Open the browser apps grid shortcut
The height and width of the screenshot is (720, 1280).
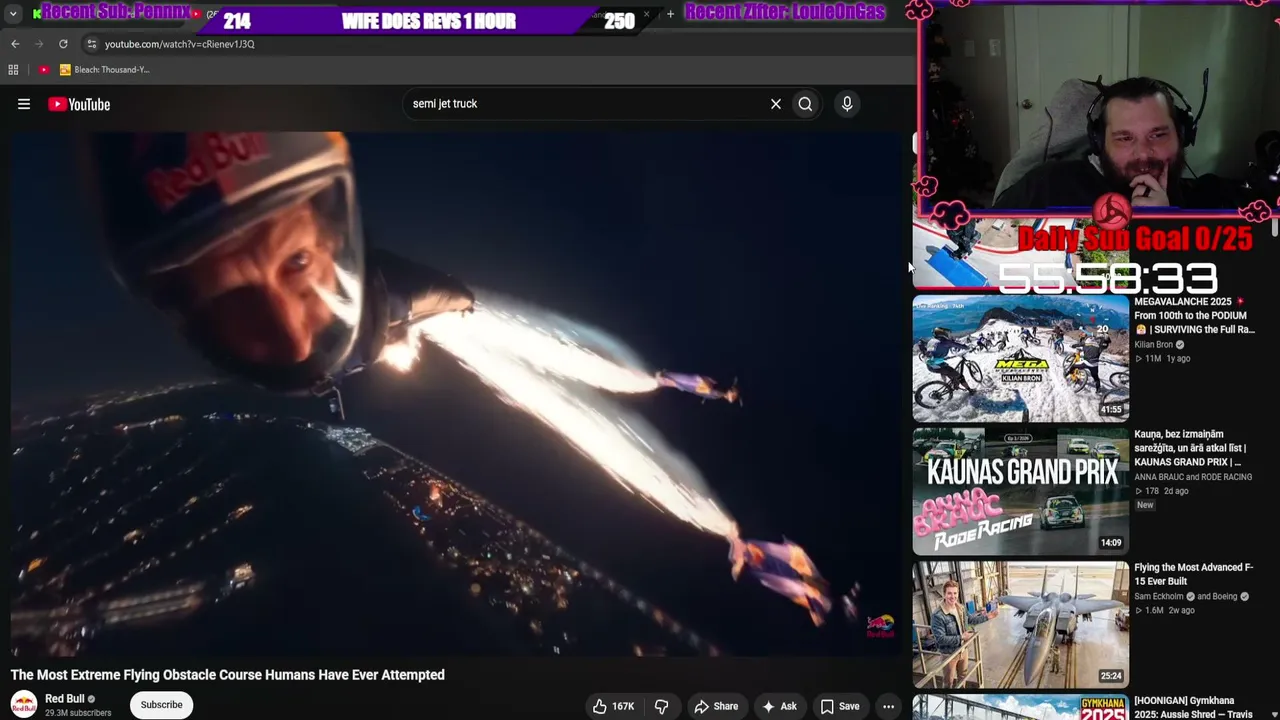[13, 70]
